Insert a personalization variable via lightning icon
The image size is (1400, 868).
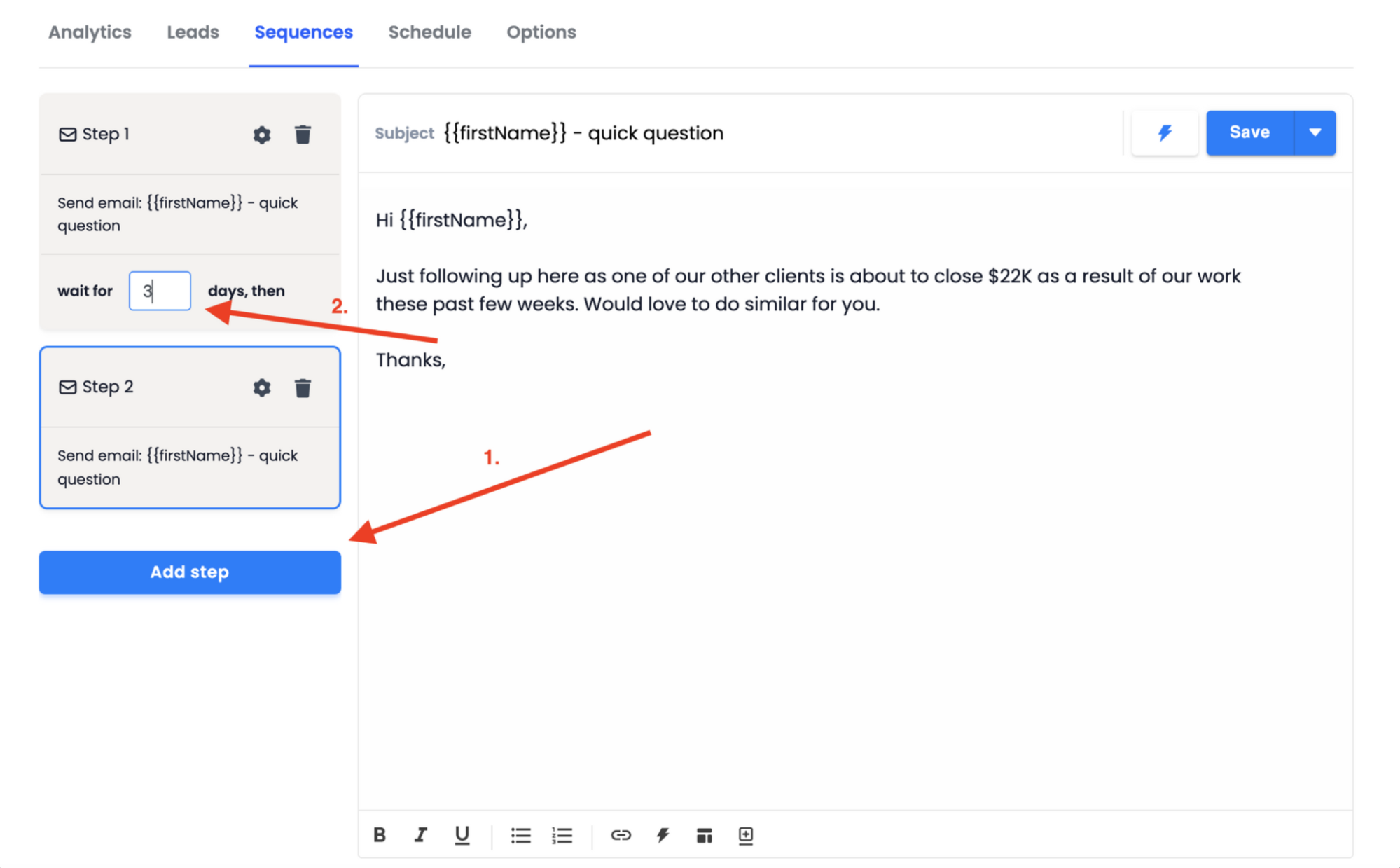pos(662,835)
